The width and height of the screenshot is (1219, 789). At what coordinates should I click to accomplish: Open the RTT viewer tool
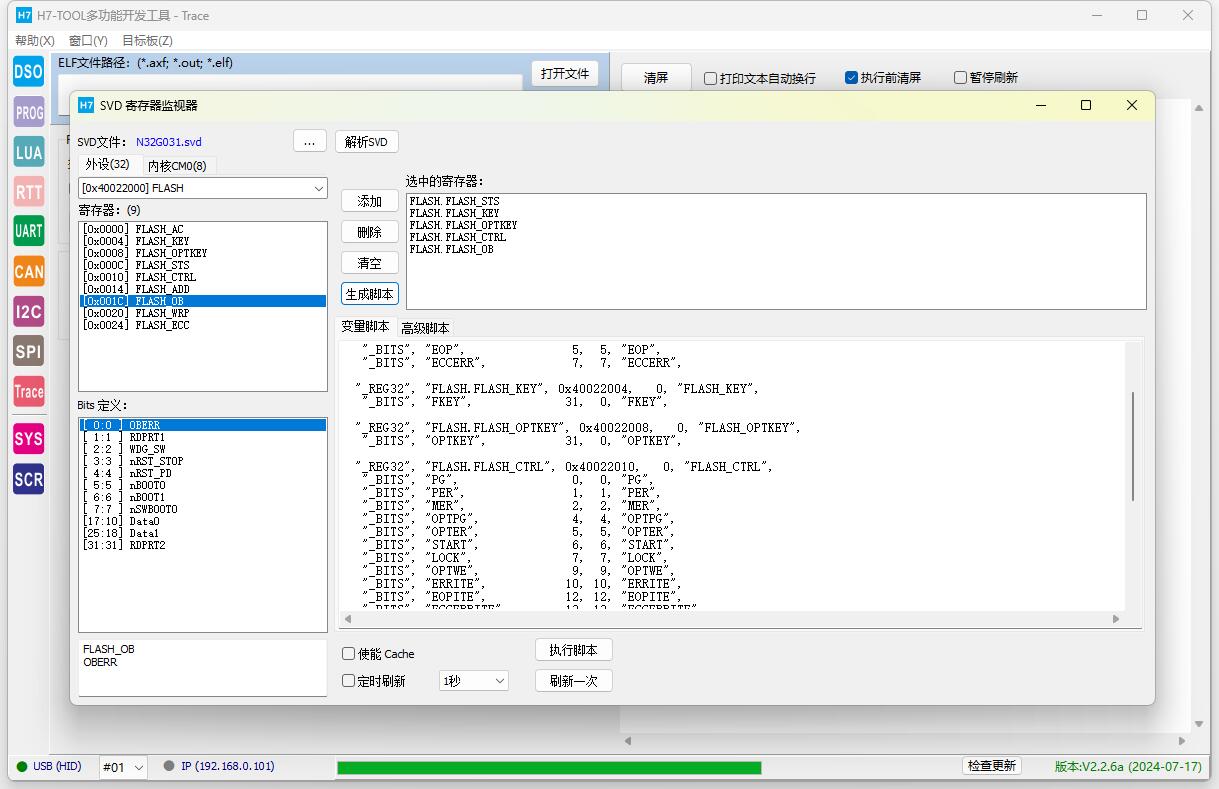click(29, 191)
